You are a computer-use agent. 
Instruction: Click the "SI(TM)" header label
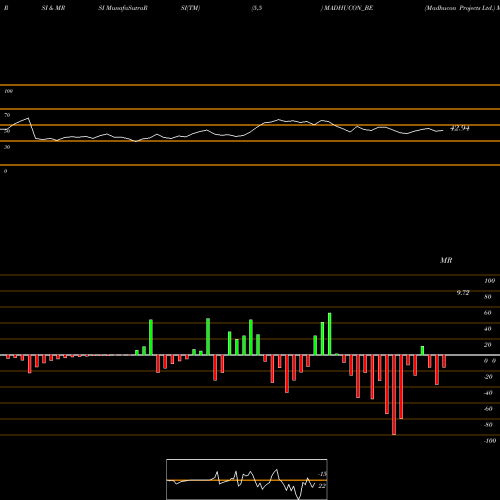coord(190,8)
